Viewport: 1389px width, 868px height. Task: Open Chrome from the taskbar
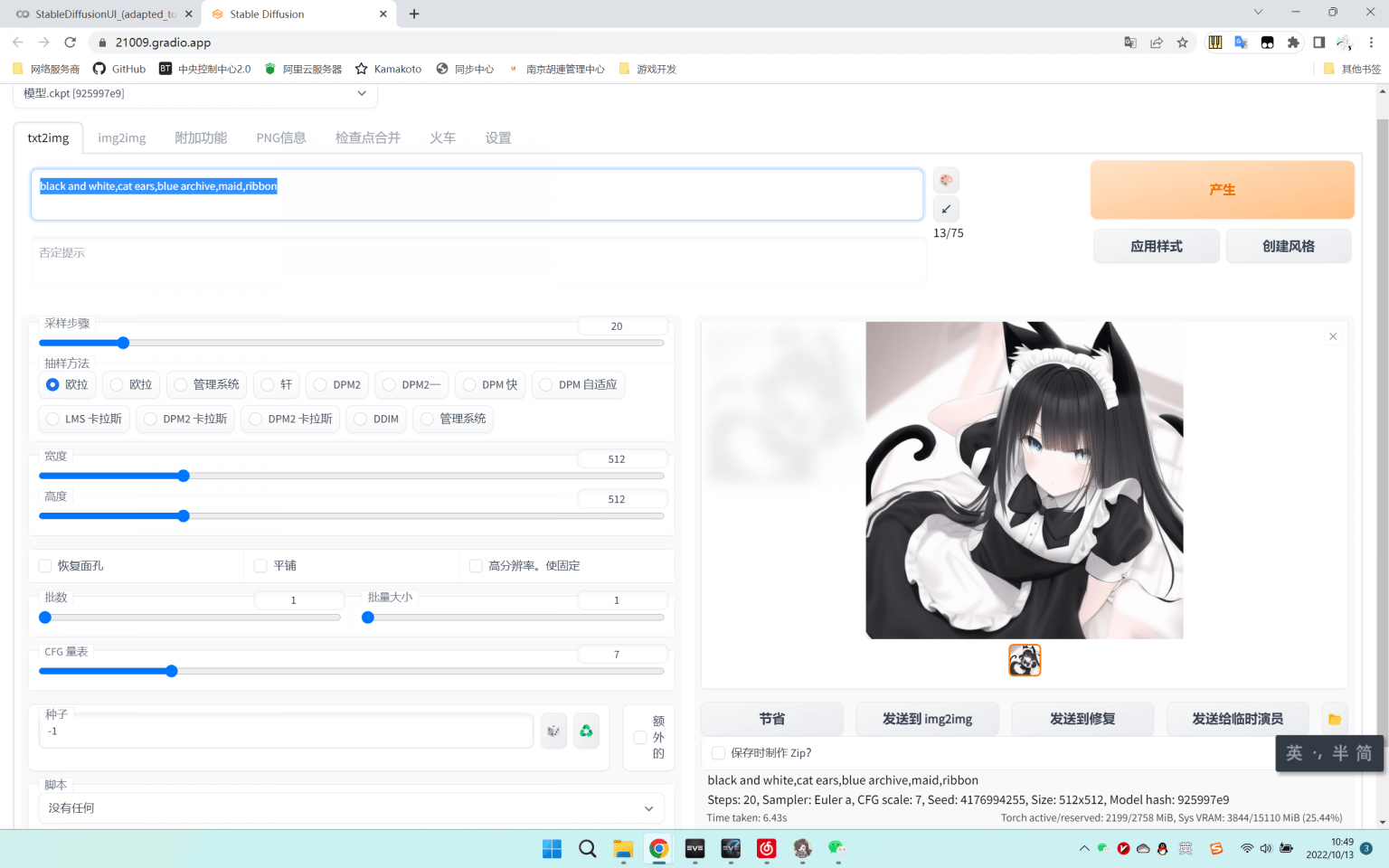click(x=659, y=849)
